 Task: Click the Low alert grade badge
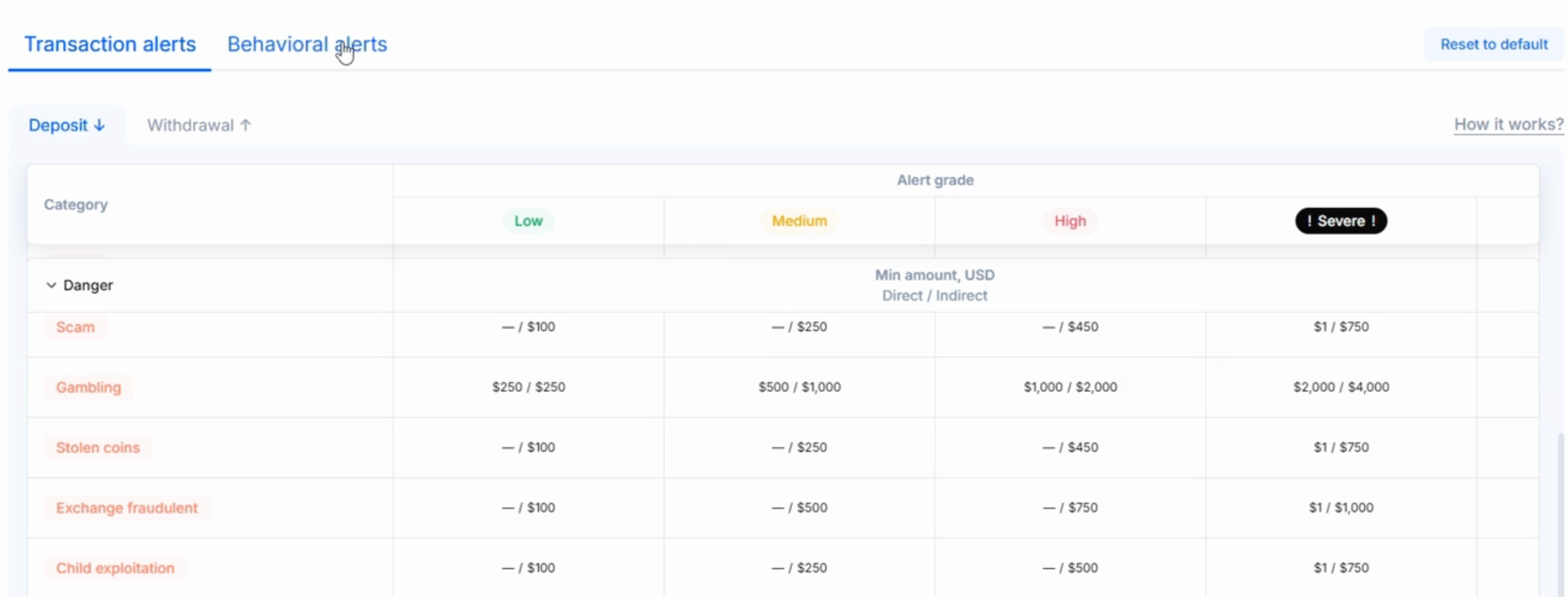coord(528,221)
